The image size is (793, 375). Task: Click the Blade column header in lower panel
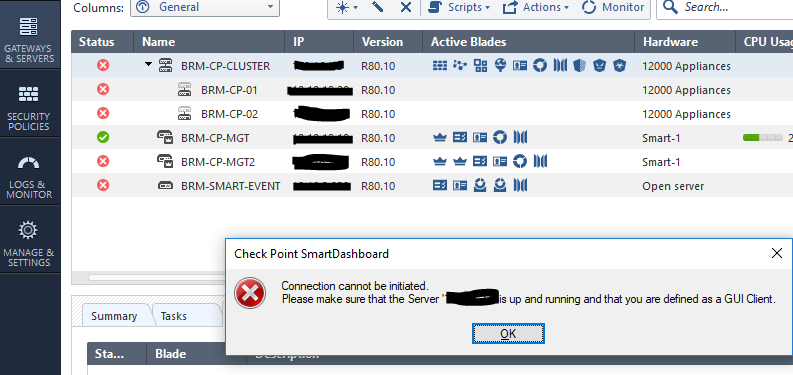click(x=197, y=354)
